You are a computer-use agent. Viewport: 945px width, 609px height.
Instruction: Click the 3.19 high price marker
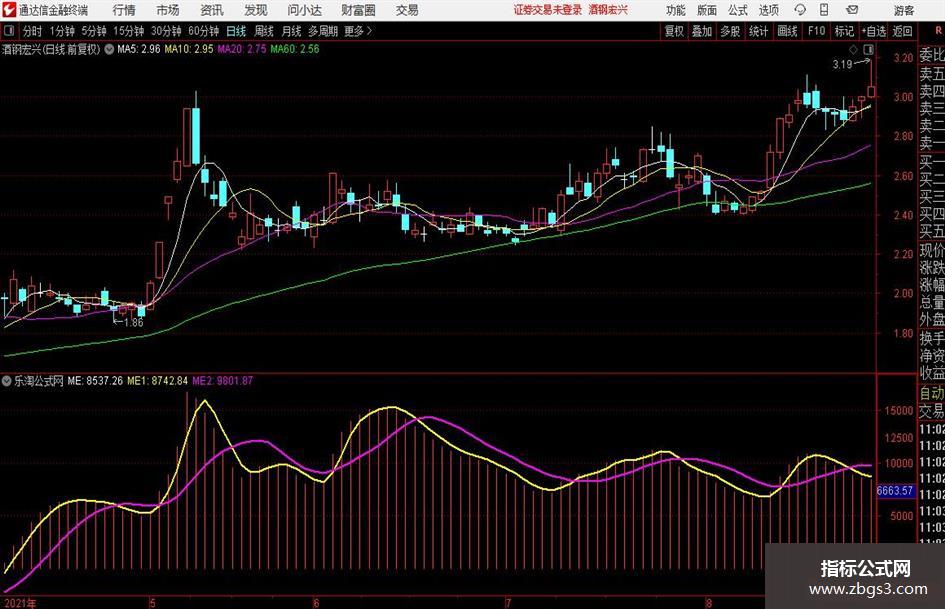(x=842, y=64)
